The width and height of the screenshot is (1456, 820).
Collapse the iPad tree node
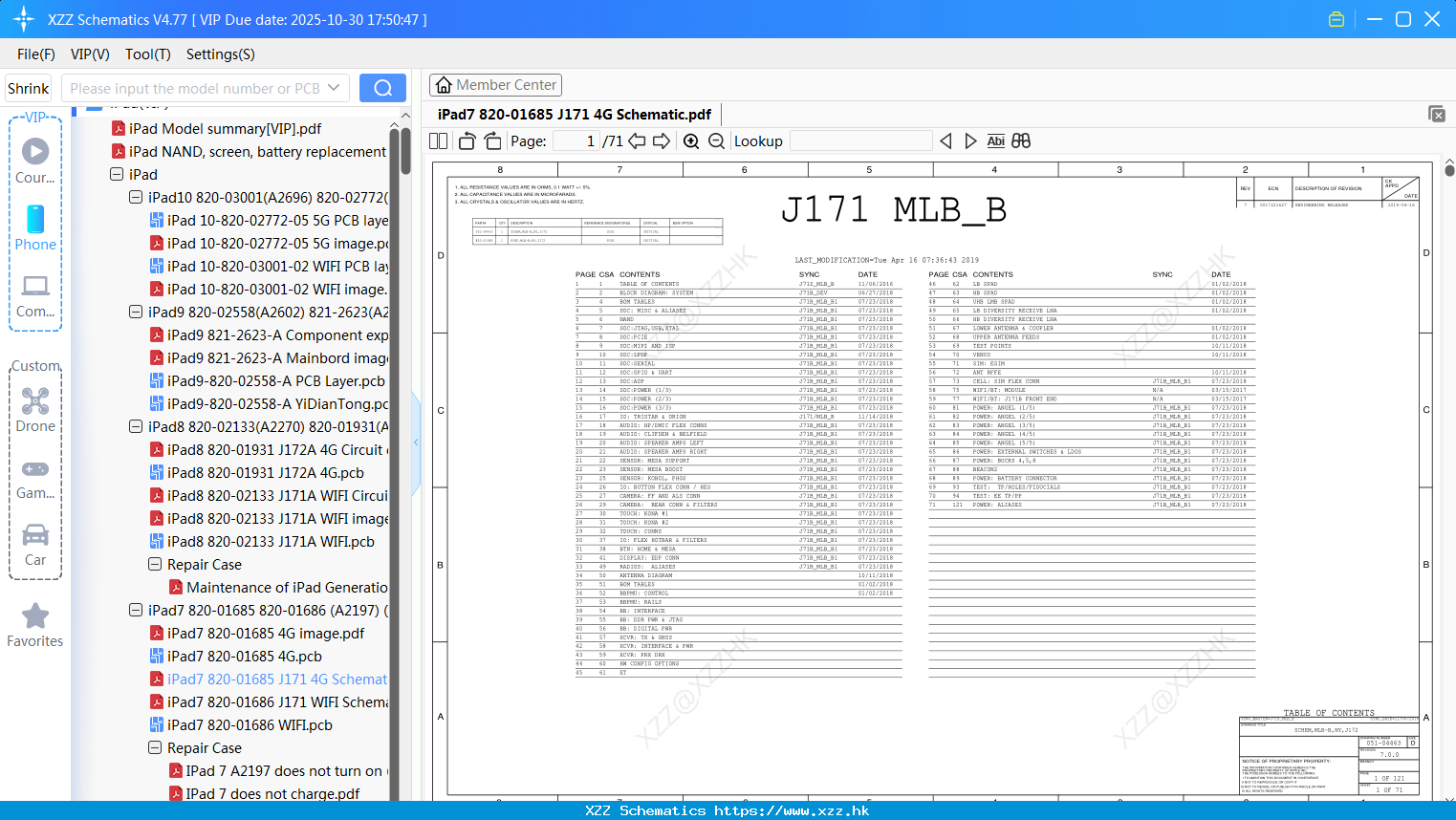pyautogui.click(x=117, y=174)
